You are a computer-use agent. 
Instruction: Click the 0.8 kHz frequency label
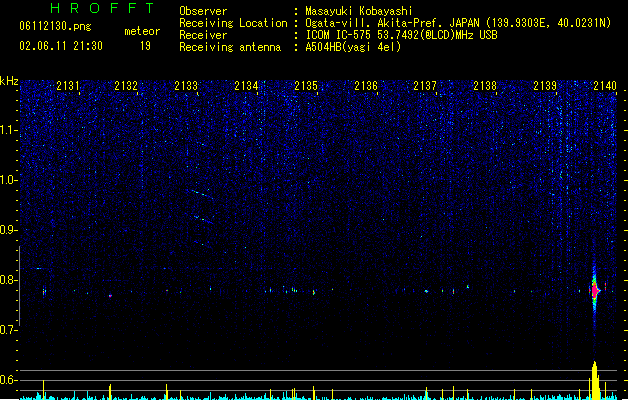click(8, 280)
